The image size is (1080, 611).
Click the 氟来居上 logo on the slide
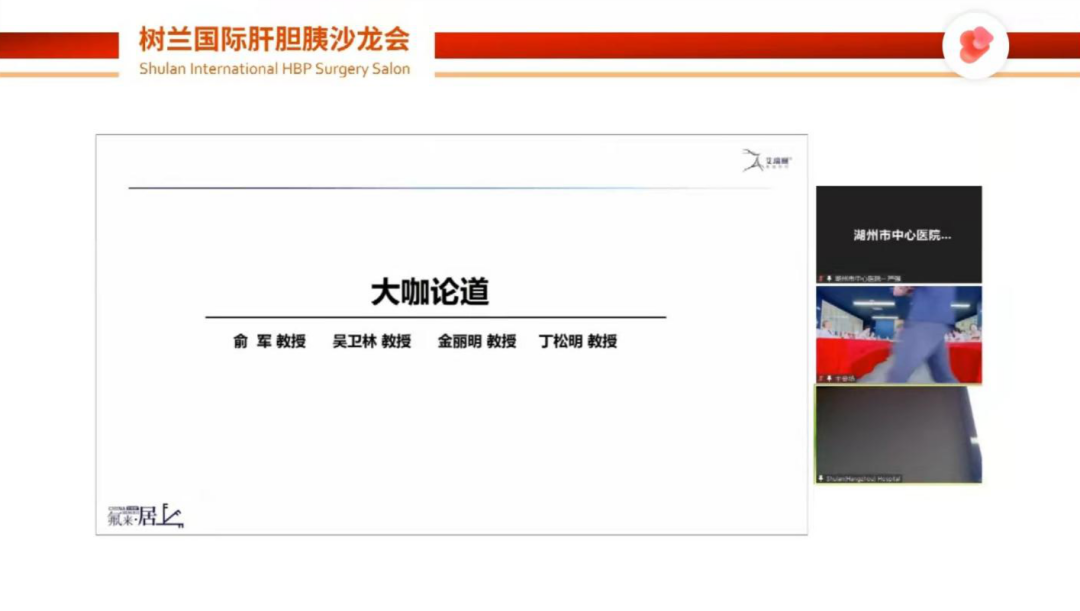146,515
